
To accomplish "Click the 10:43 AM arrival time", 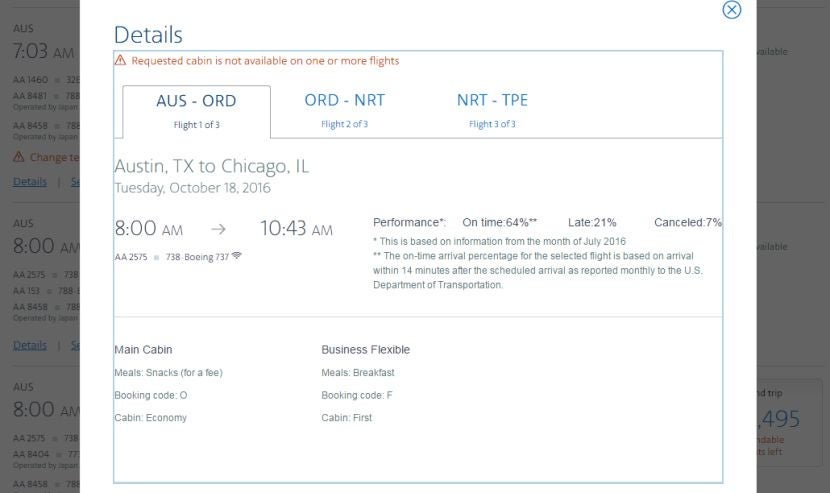I will [x=296, y=229].
